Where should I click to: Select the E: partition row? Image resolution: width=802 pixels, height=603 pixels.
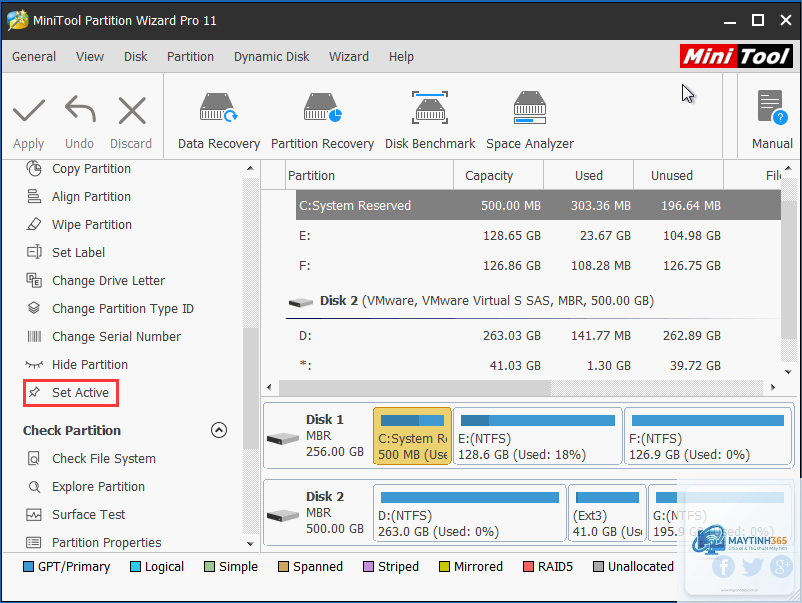[x=538, y=236]
